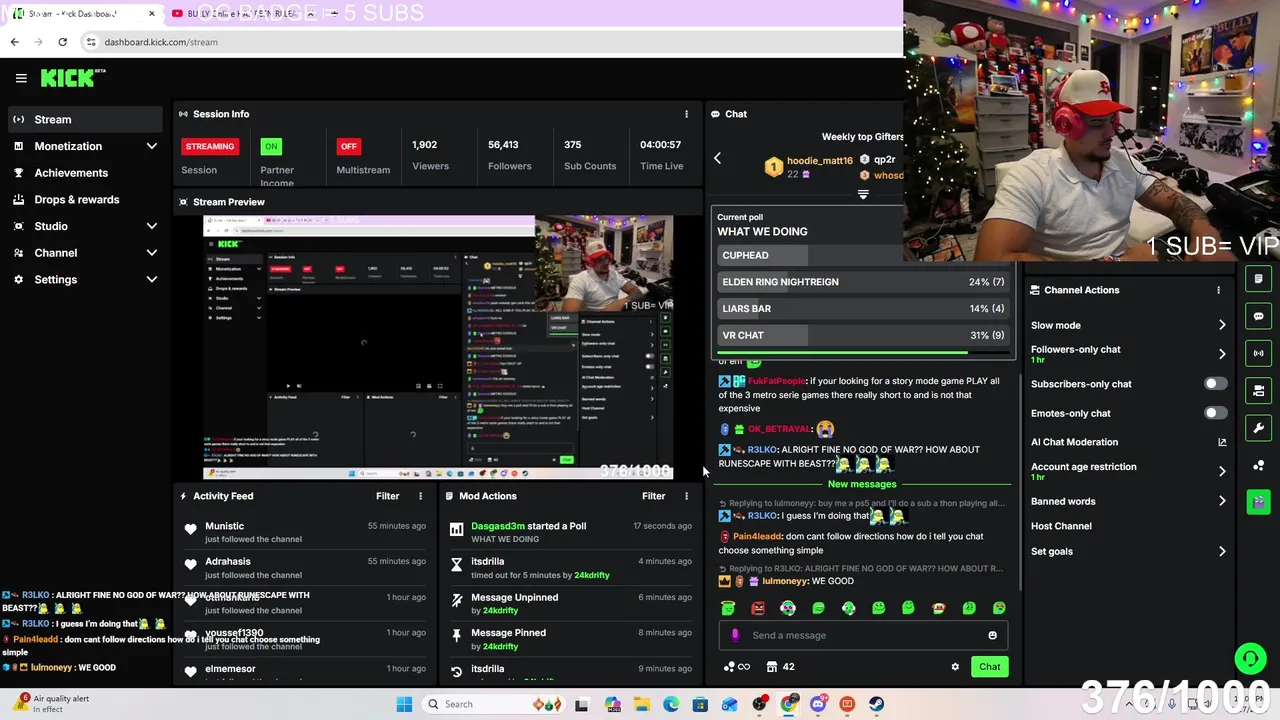Open the green headset support button
1280x720 pixels.
1249,658
